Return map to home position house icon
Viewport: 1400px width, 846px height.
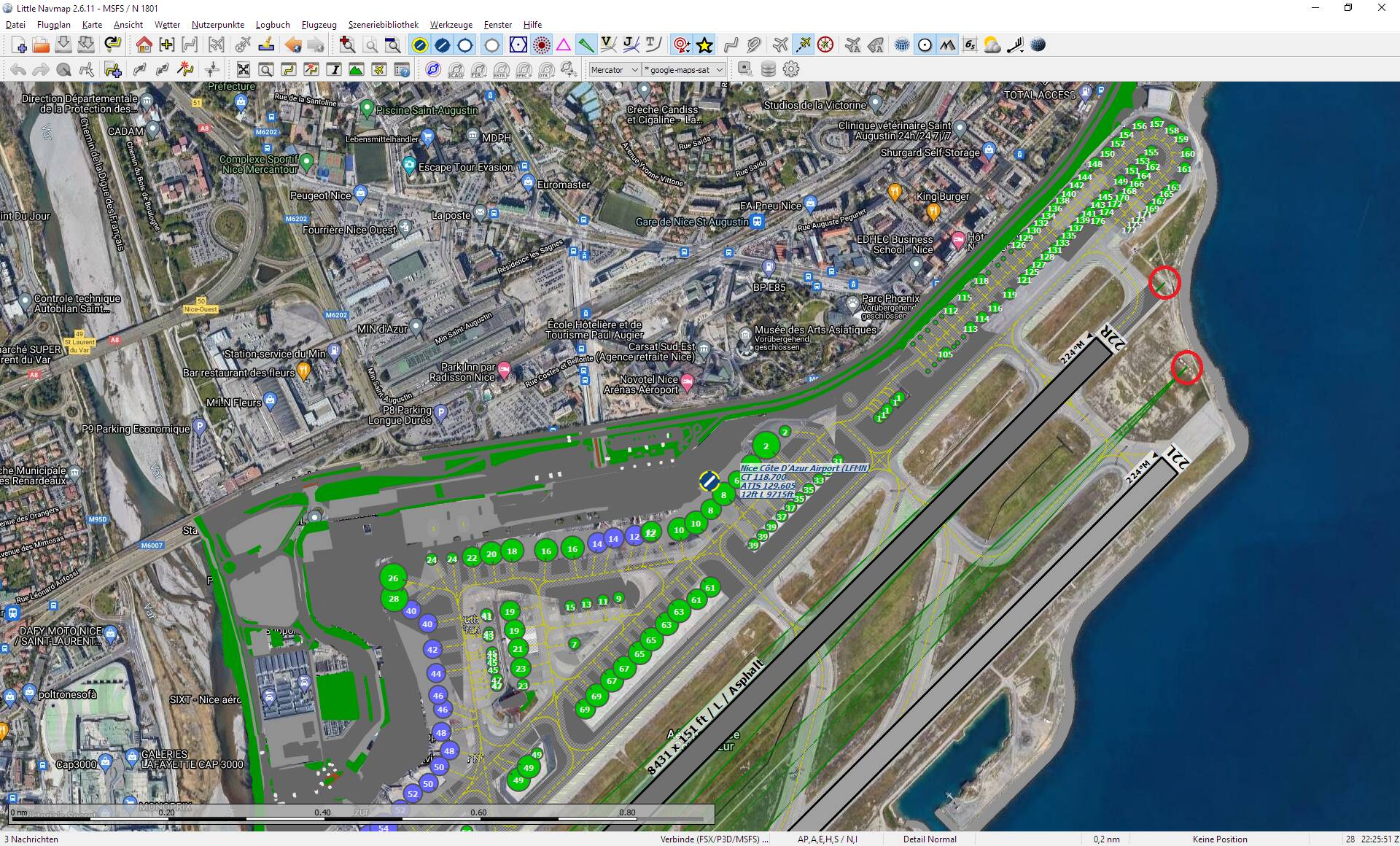pyautogui.click(x=145, y=45)
